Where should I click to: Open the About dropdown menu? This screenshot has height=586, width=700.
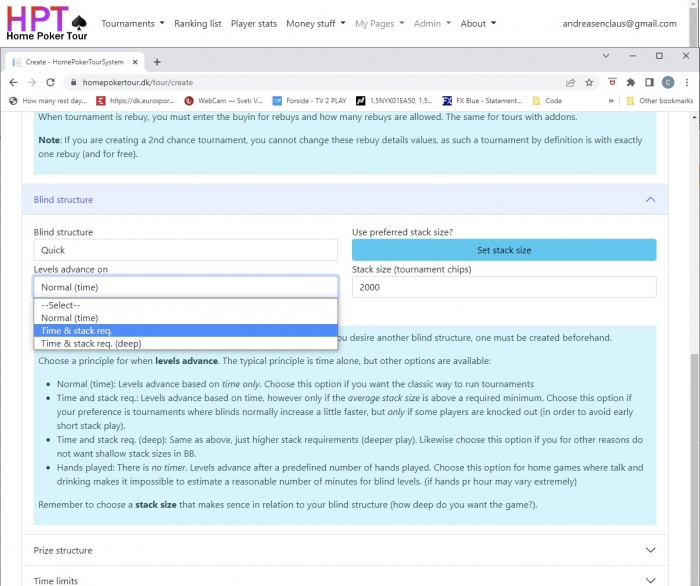(x=478, y=24)
